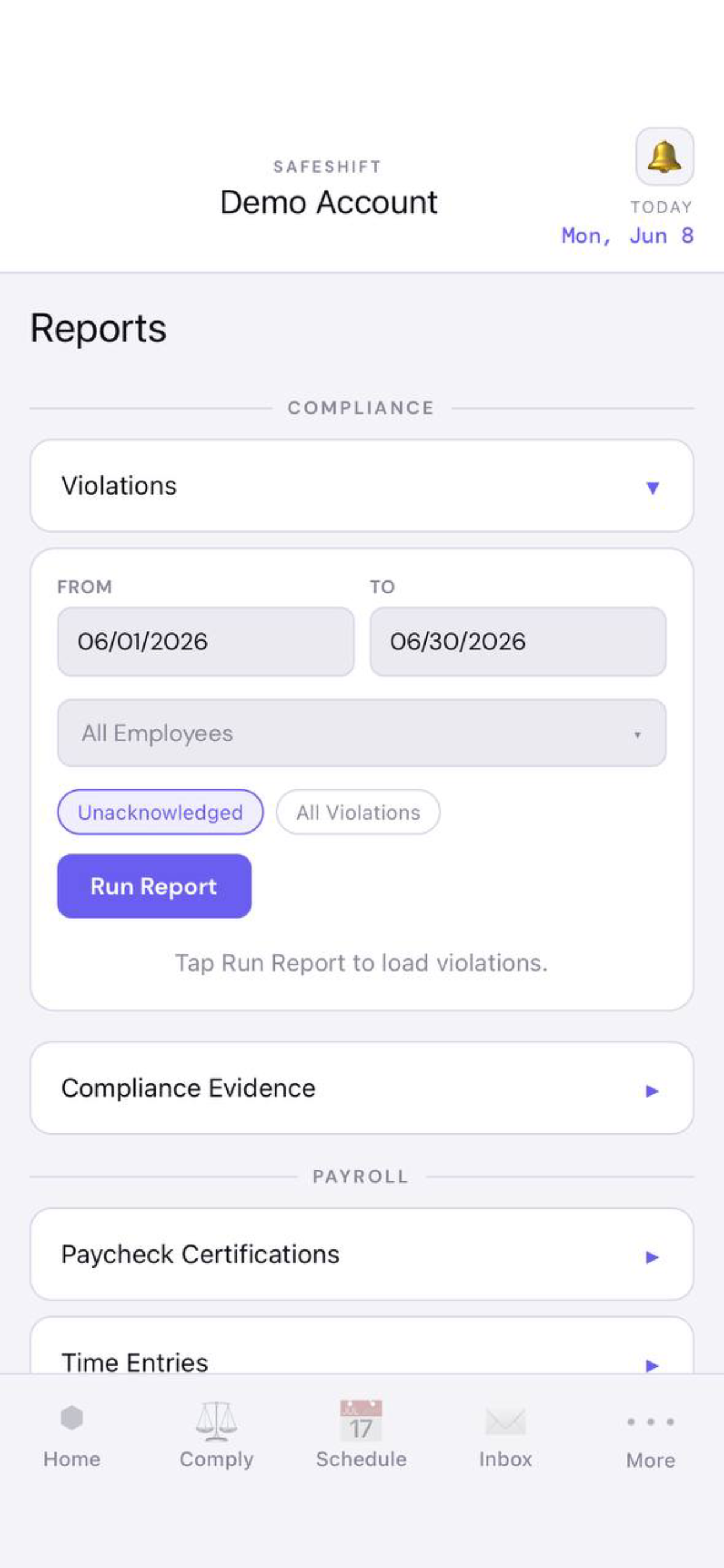
Task: Tap the Schedule calendar icon
Action: (x=361, y=1420)
